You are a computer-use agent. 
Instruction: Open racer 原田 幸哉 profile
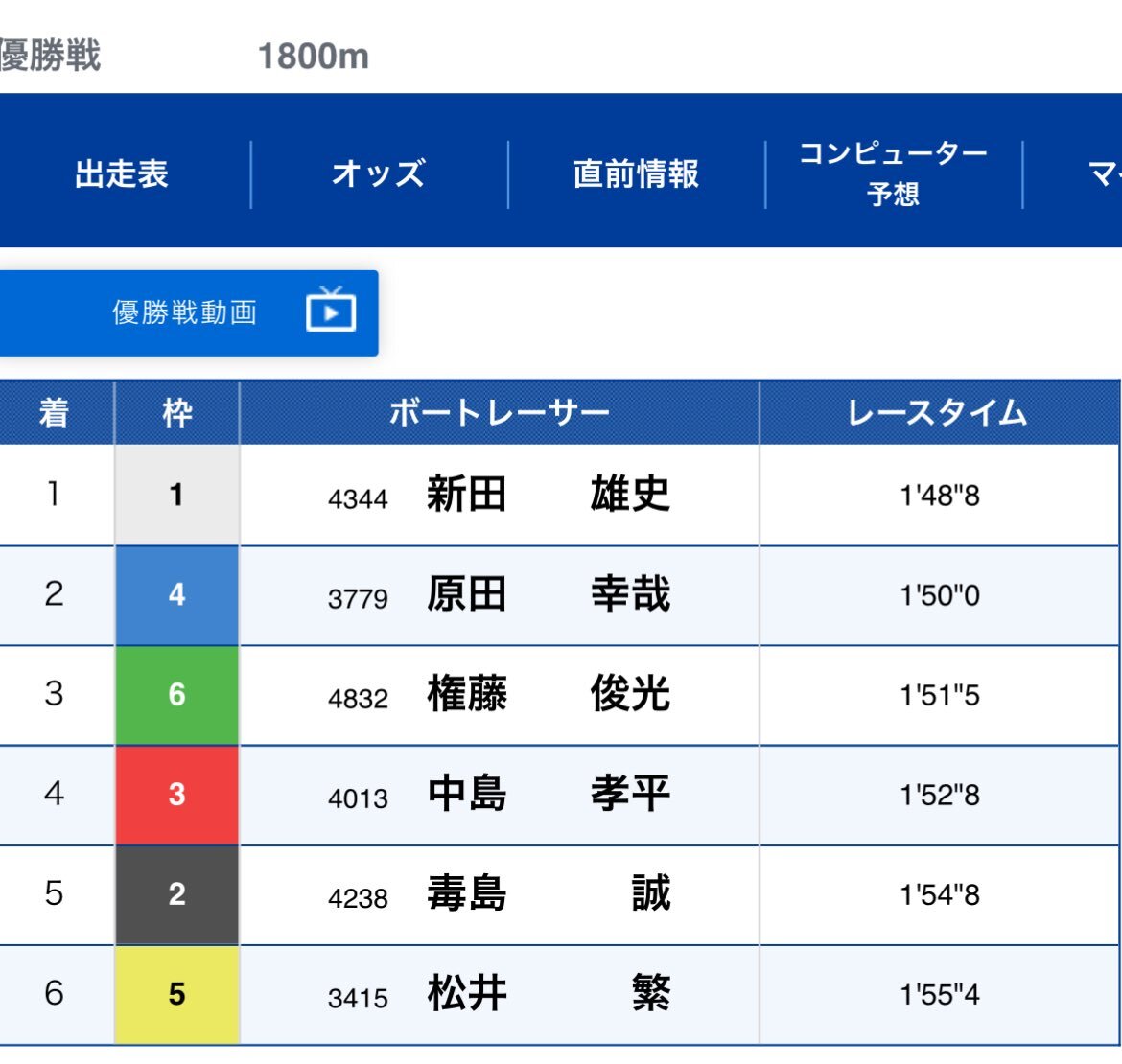(549, 594)
